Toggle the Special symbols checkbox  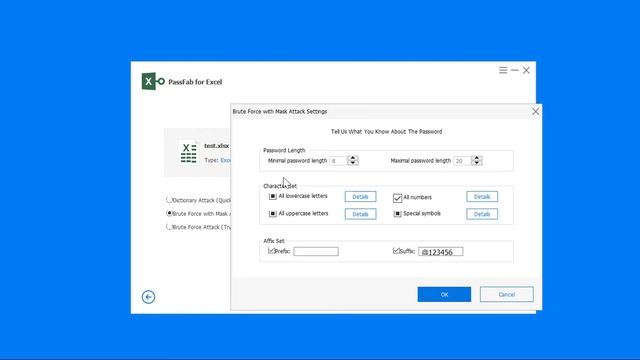[x=397, y=213]
